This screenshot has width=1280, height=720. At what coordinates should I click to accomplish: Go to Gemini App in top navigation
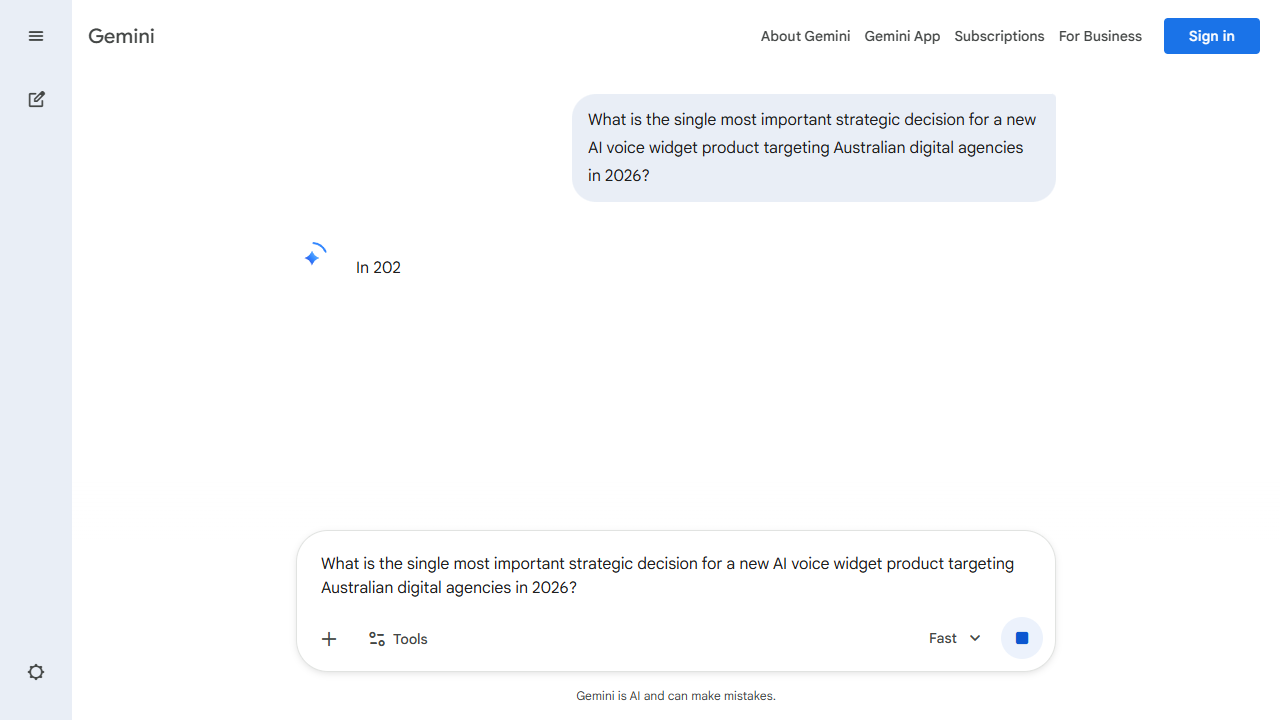(x=902, y=36)
